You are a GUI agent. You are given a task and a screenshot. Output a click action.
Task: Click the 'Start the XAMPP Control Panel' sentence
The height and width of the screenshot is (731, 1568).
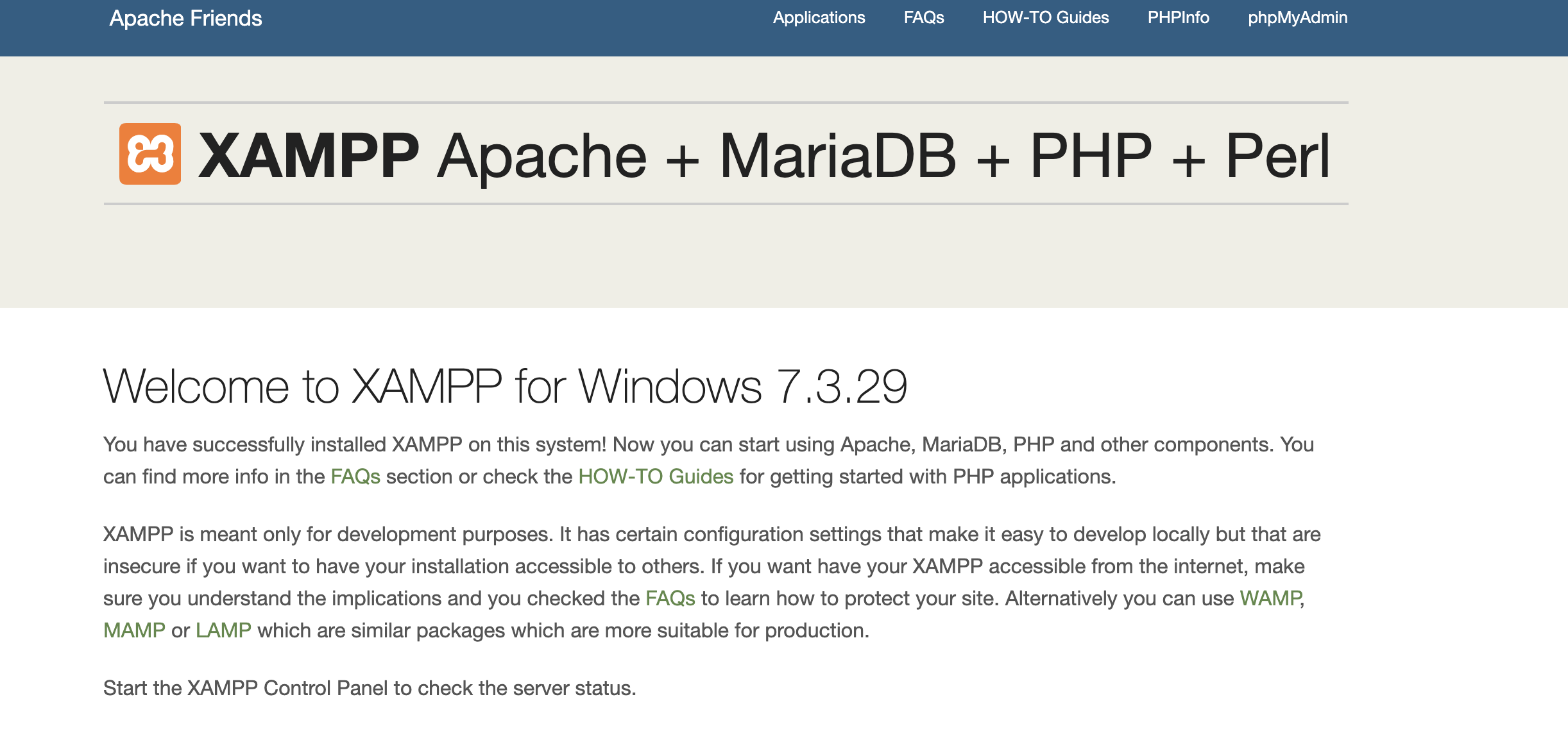click(x=370, y=688)
